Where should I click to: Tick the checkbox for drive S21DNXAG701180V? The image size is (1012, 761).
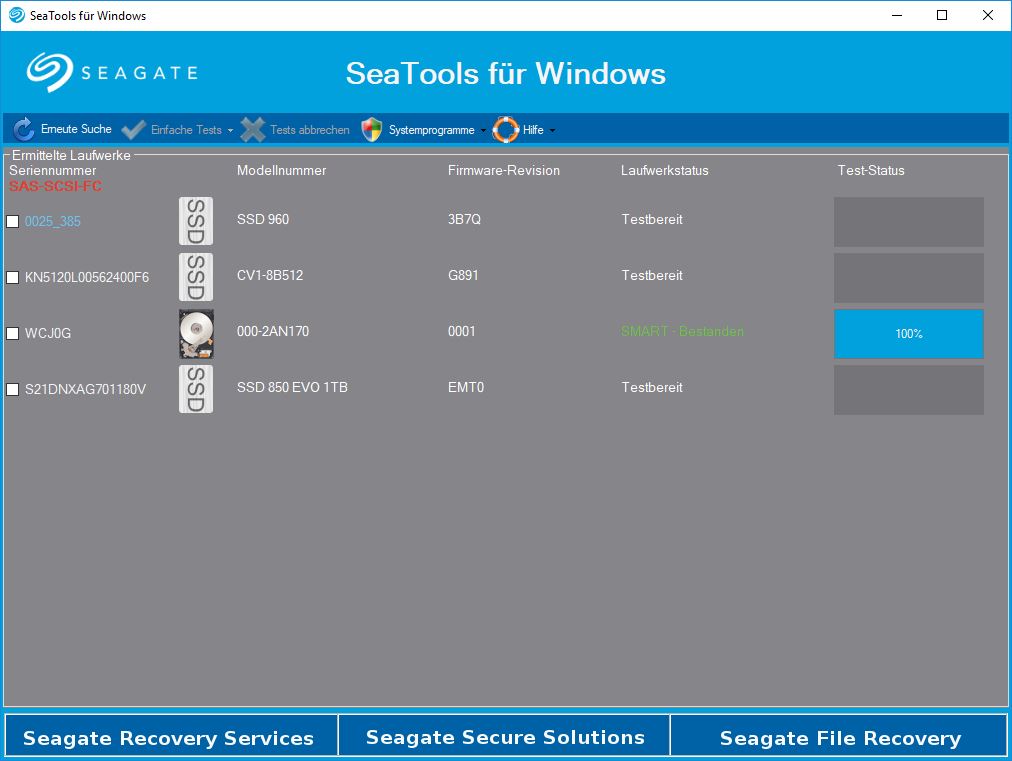[12, 389]
